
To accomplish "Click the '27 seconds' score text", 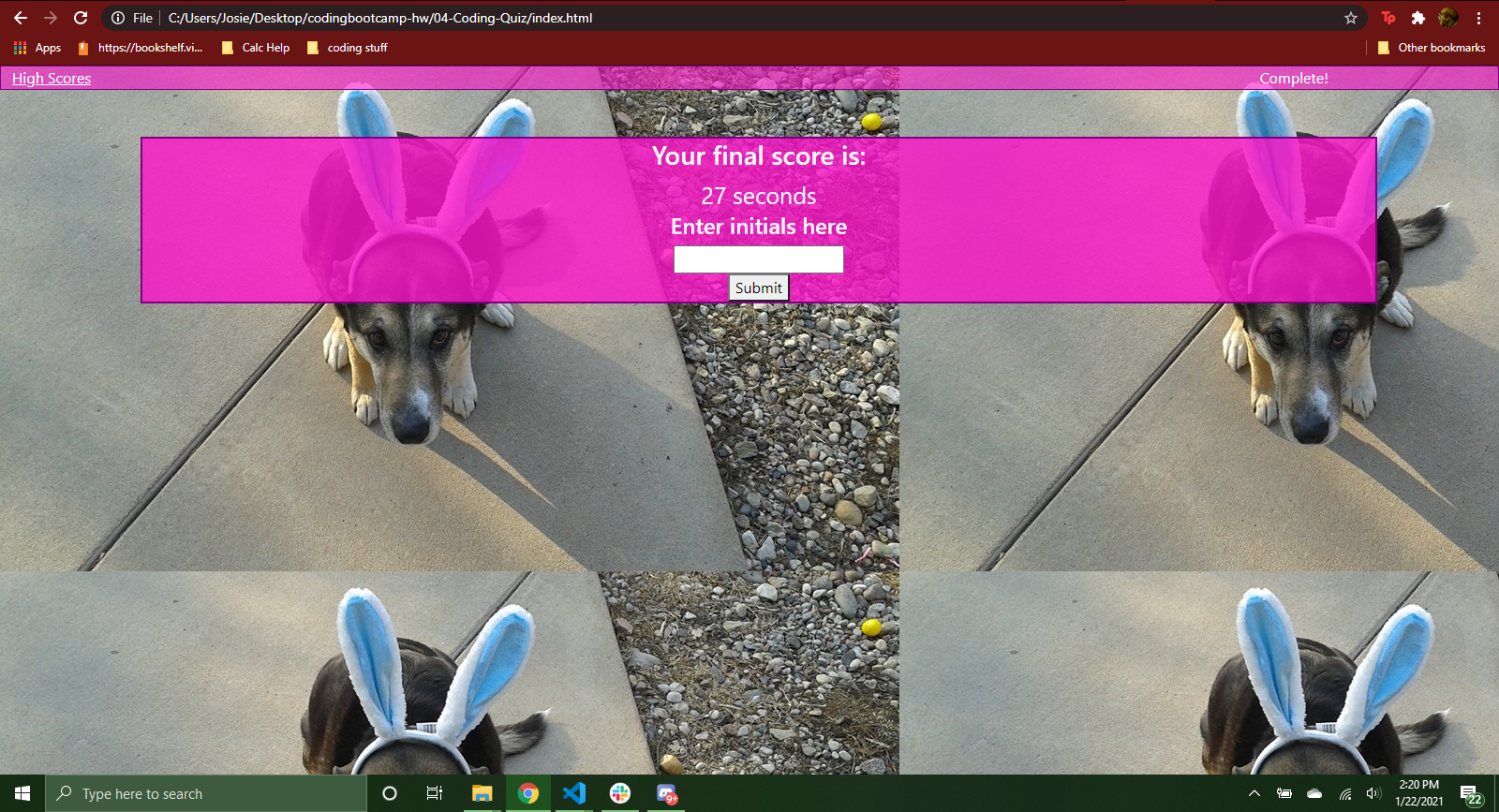I will click(759, 196).
